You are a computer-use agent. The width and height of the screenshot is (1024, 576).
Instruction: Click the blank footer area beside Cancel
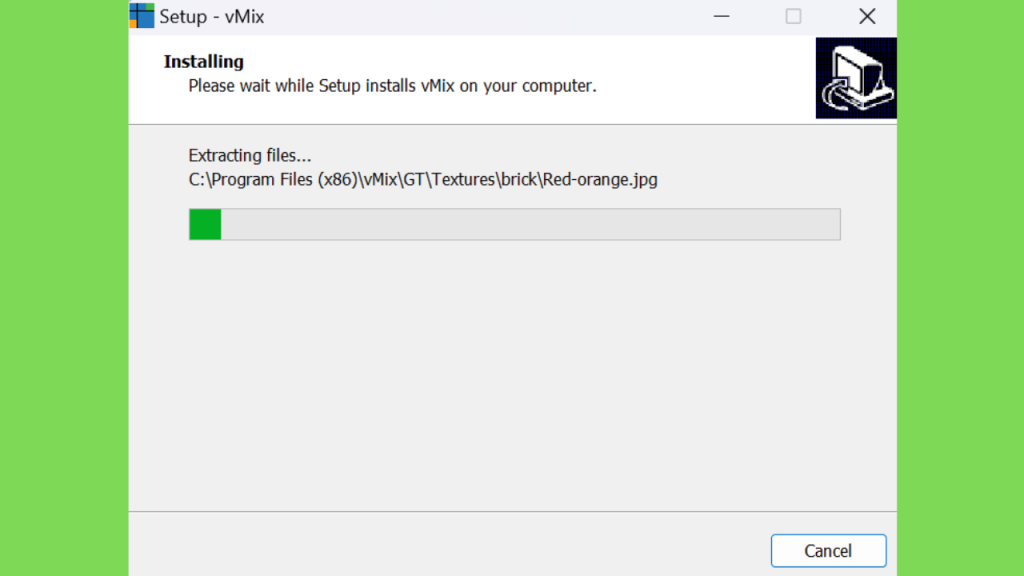coord(449,544)
